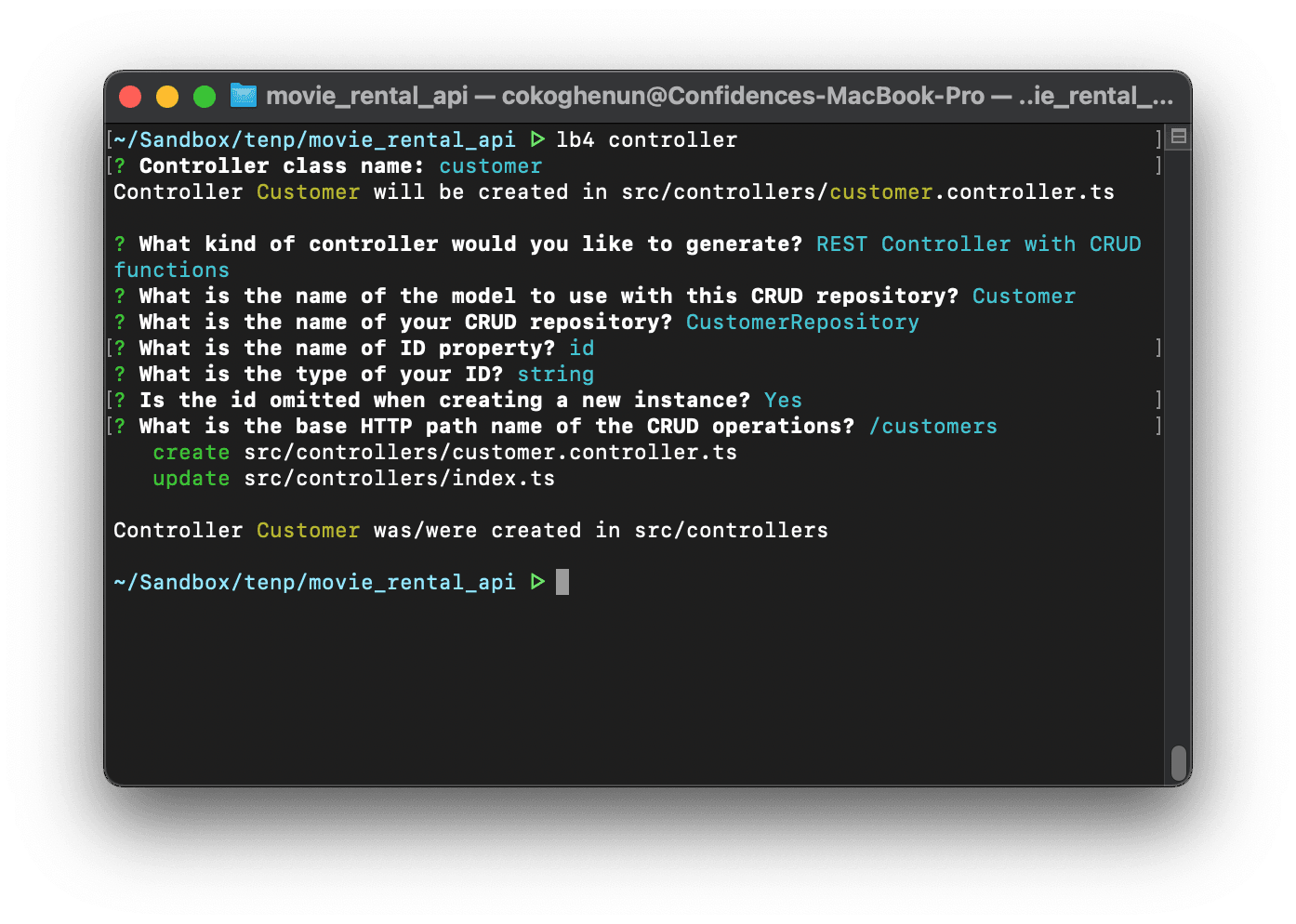Image resolution: width=1296 pixels, height=924 pixels.
Task: Click the '/customers' base path answer
Action: 932,426
